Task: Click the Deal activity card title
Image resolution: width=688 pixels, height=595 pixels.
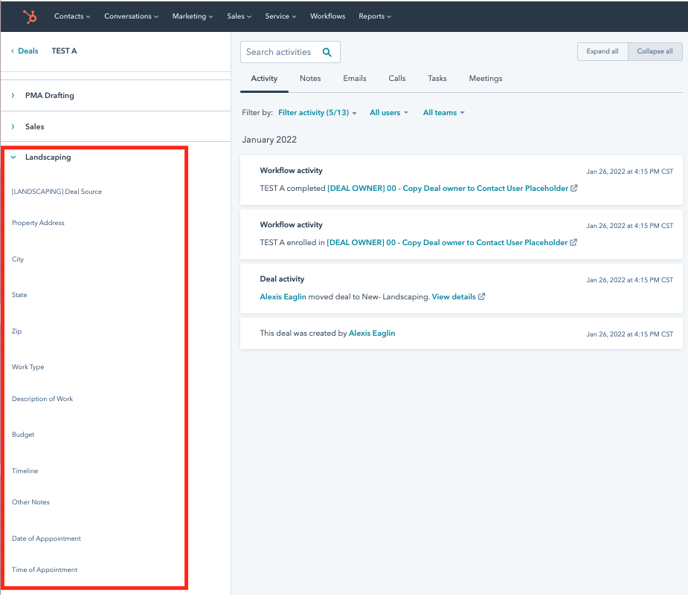Action: pos(282,279)
